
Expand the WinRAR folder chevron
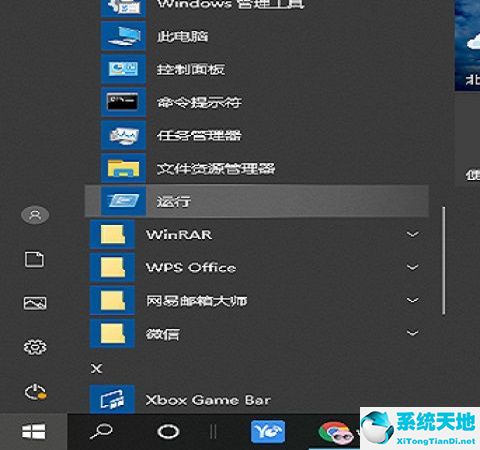(413, 234)
